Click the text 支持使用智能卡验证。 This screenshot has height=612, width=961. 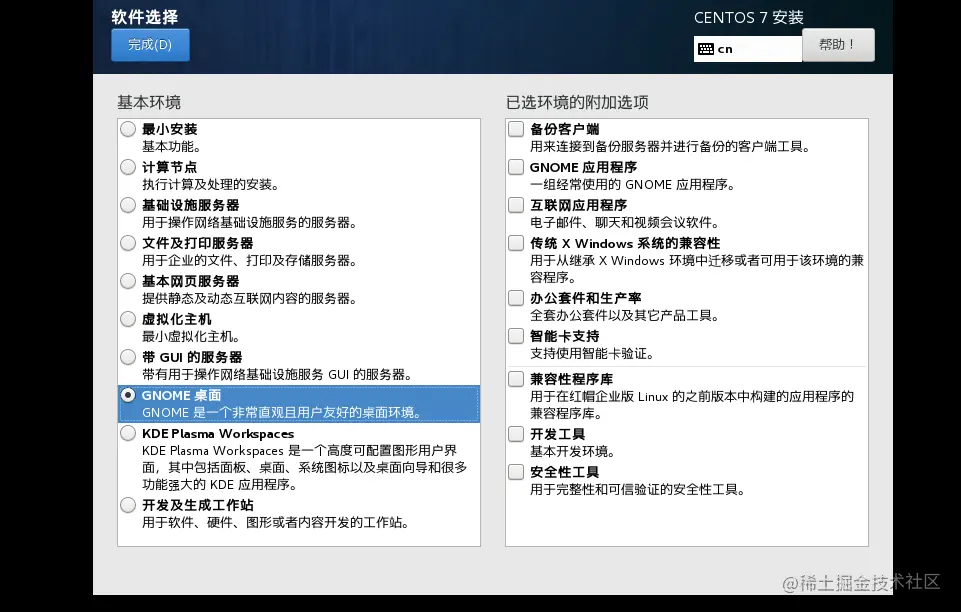592,354
